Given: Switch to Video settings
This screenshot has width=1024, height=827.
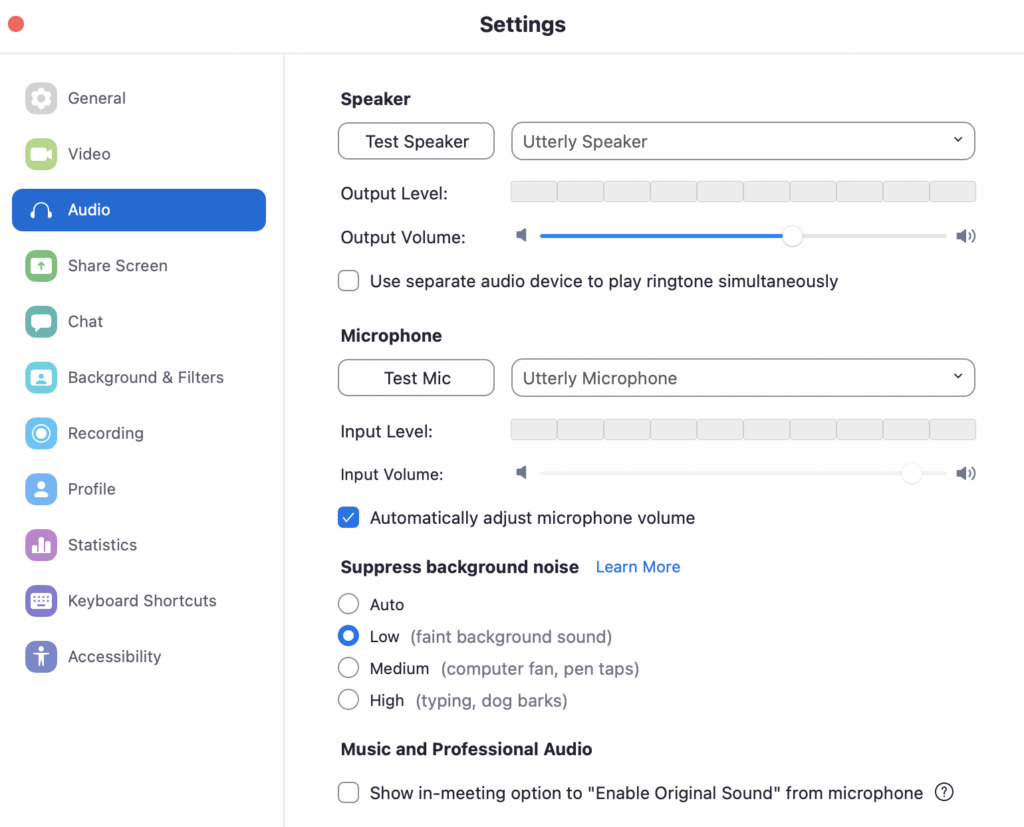Looking at the screenshot, I should point(138,154).
